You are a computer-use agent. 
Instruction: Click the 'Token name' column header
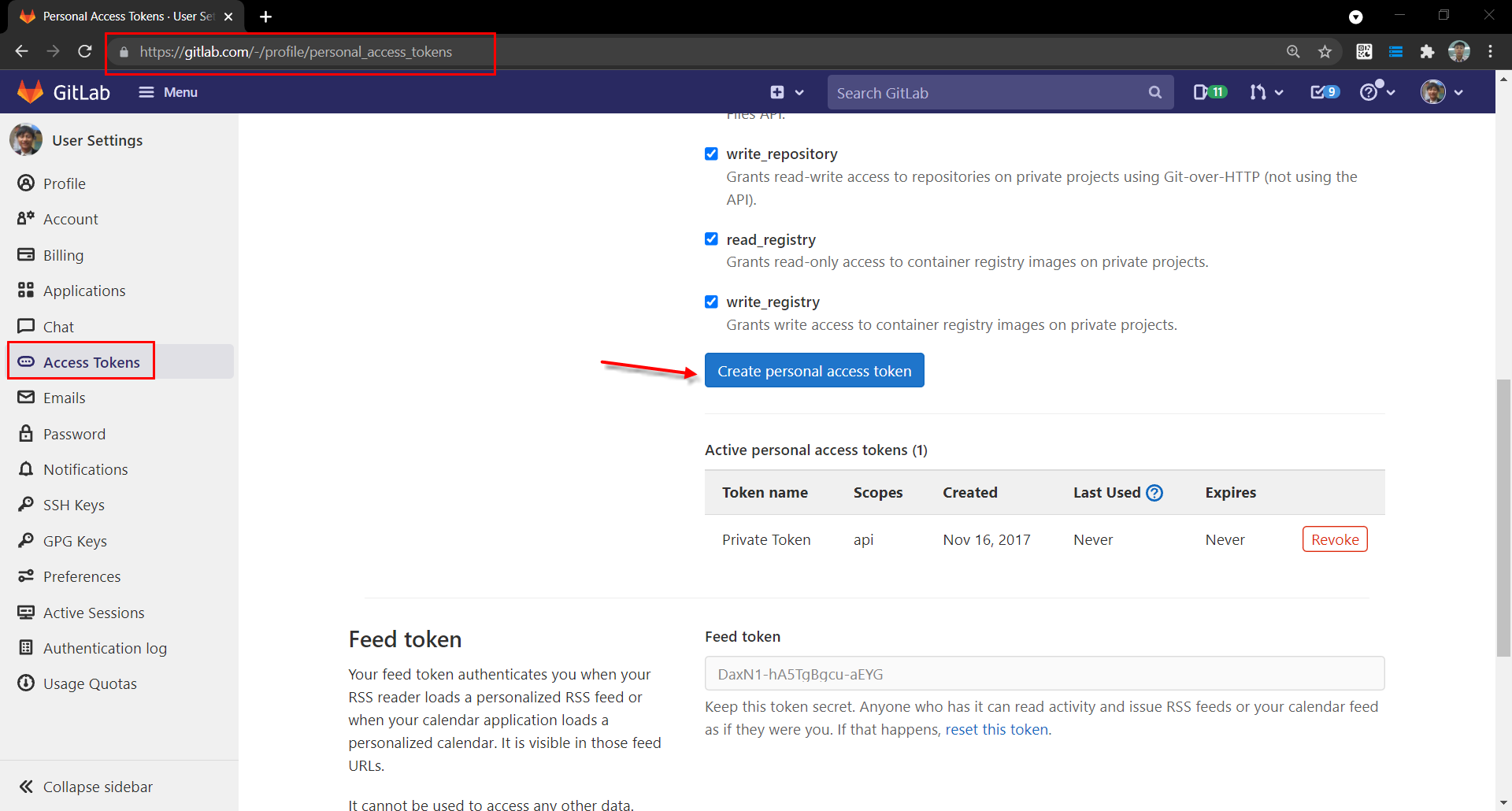pos(765,493)
